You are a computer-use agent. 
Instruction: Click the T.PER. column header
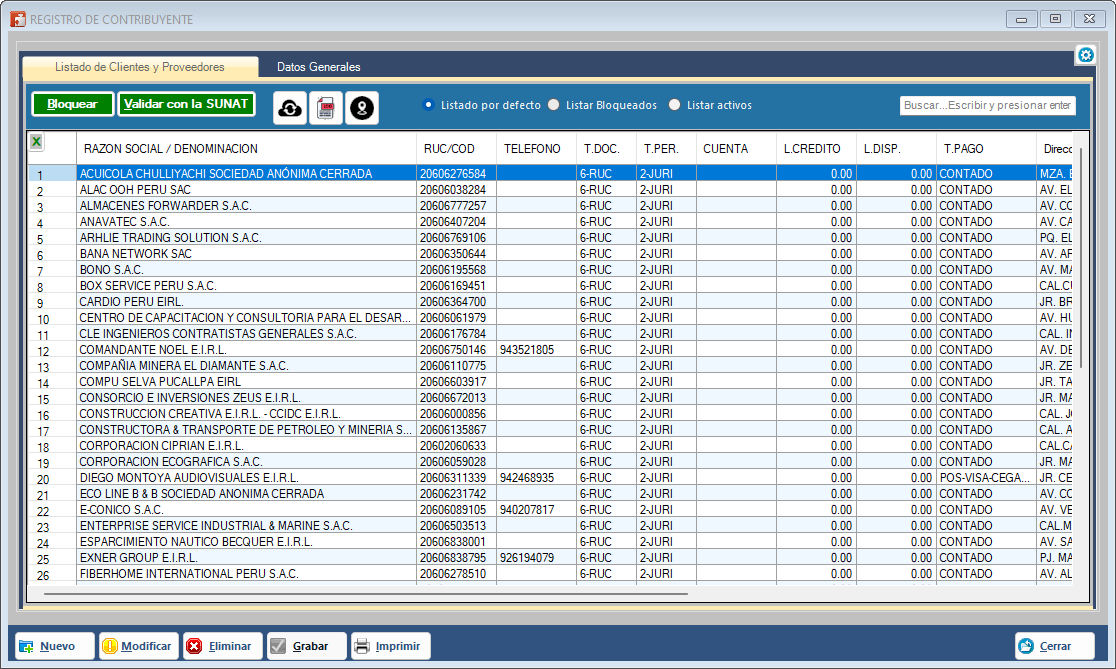point(666,149)
